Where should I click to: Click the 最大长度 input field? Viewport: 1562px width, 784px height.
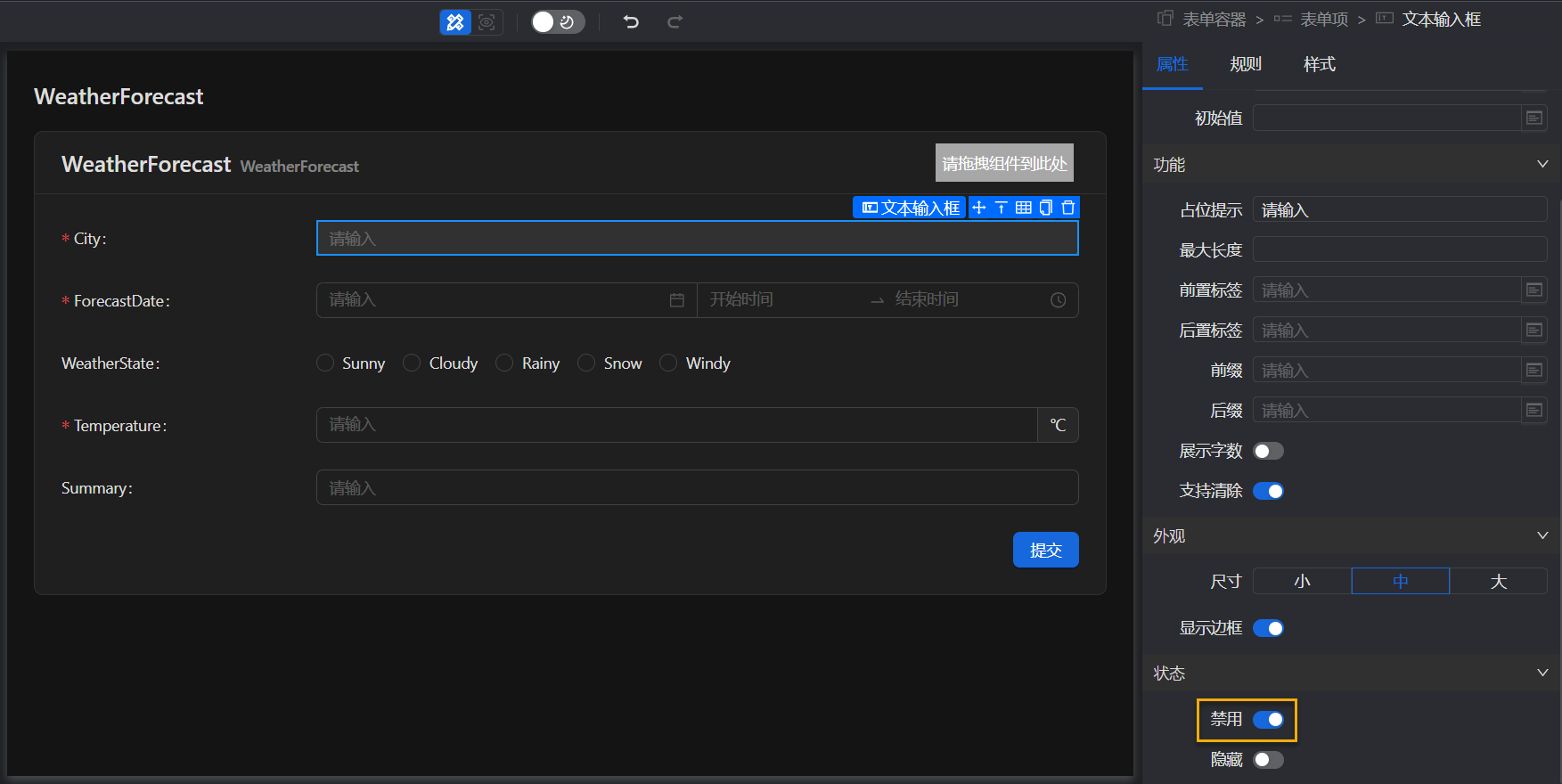pos(1400,249)
